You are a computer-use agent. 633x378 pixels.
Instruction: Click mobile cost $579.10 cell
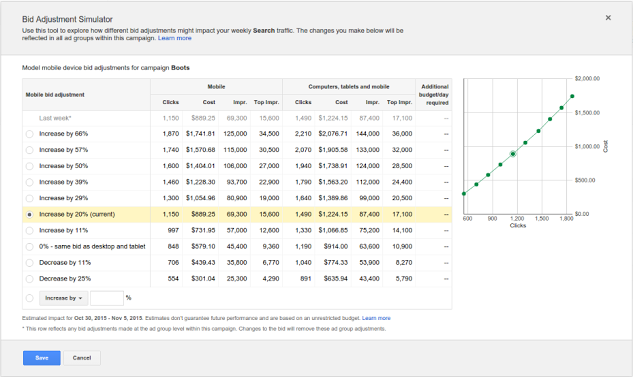point(203,246)
